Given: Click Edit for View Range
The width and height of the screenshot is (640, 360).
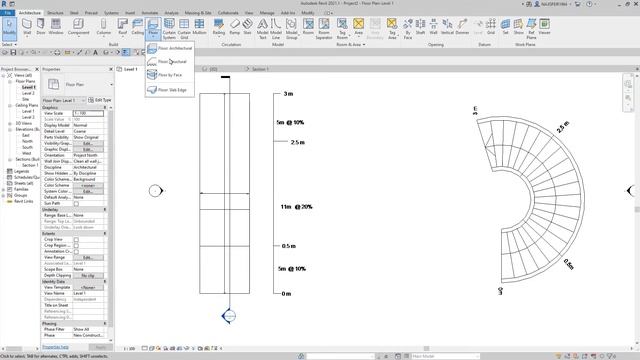Looking at the screenshot, I should click(88, 258).
